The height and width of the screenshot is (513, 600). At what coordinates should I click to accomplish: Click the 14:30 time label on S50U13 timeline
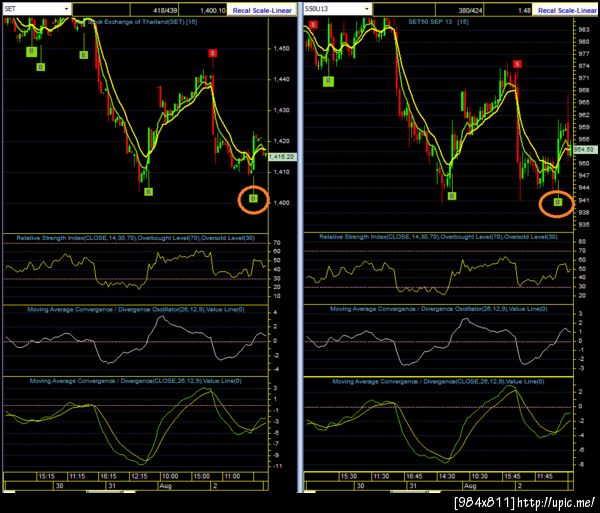pyautogui.click(x=447, y=476)
